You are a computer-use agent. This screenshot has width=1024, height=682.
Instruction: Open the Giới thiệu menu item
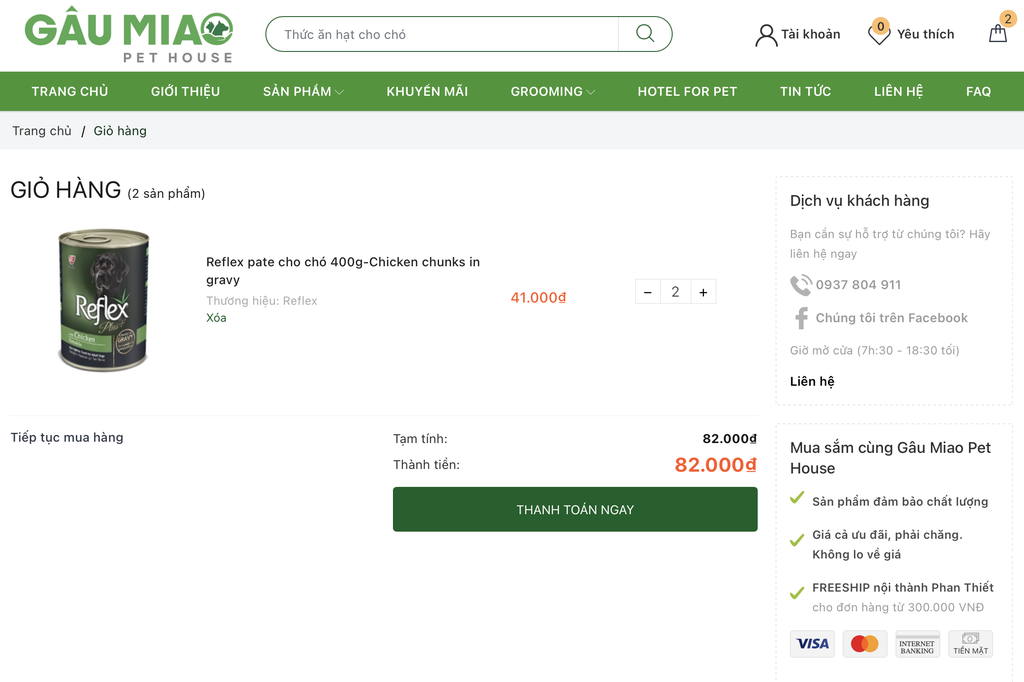coord(185,91)
